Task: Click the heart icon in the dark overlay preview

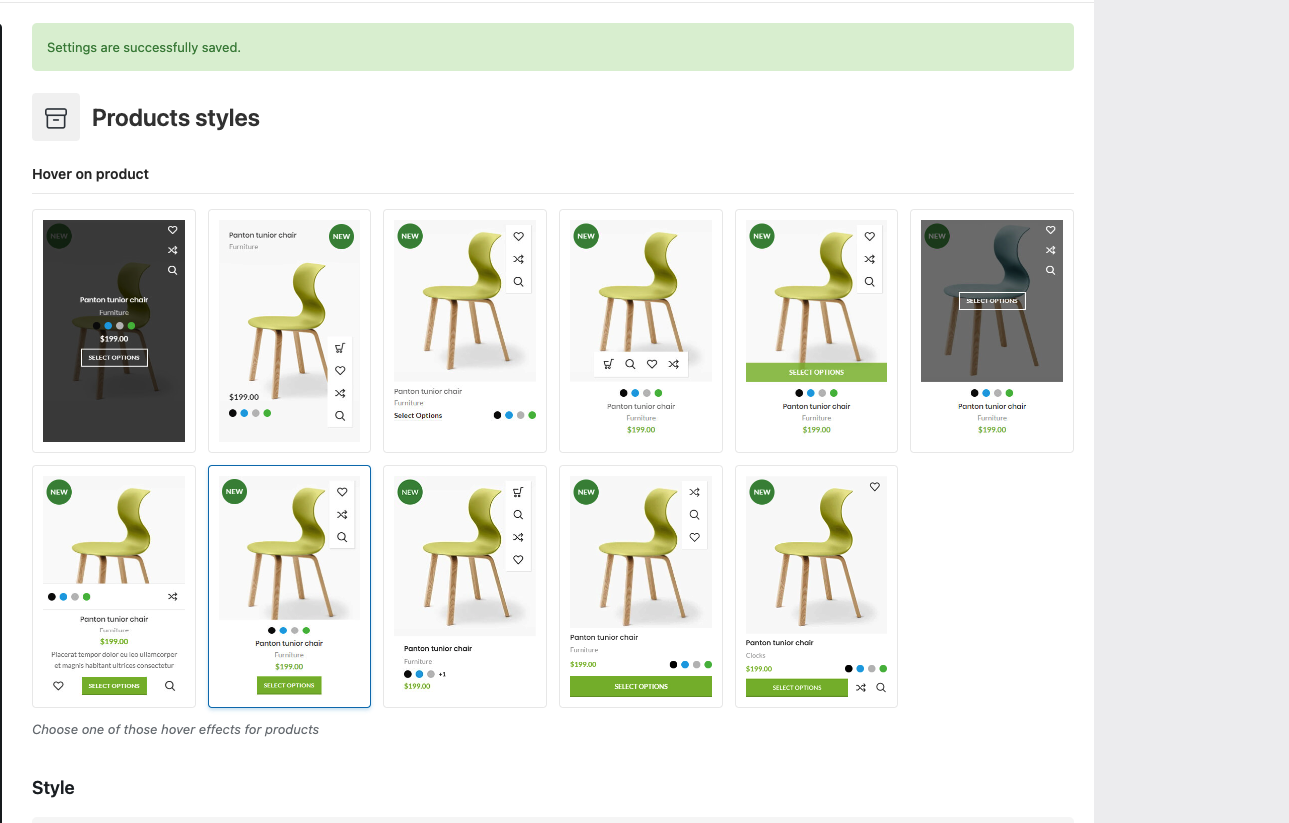Action: click(172, 230)
